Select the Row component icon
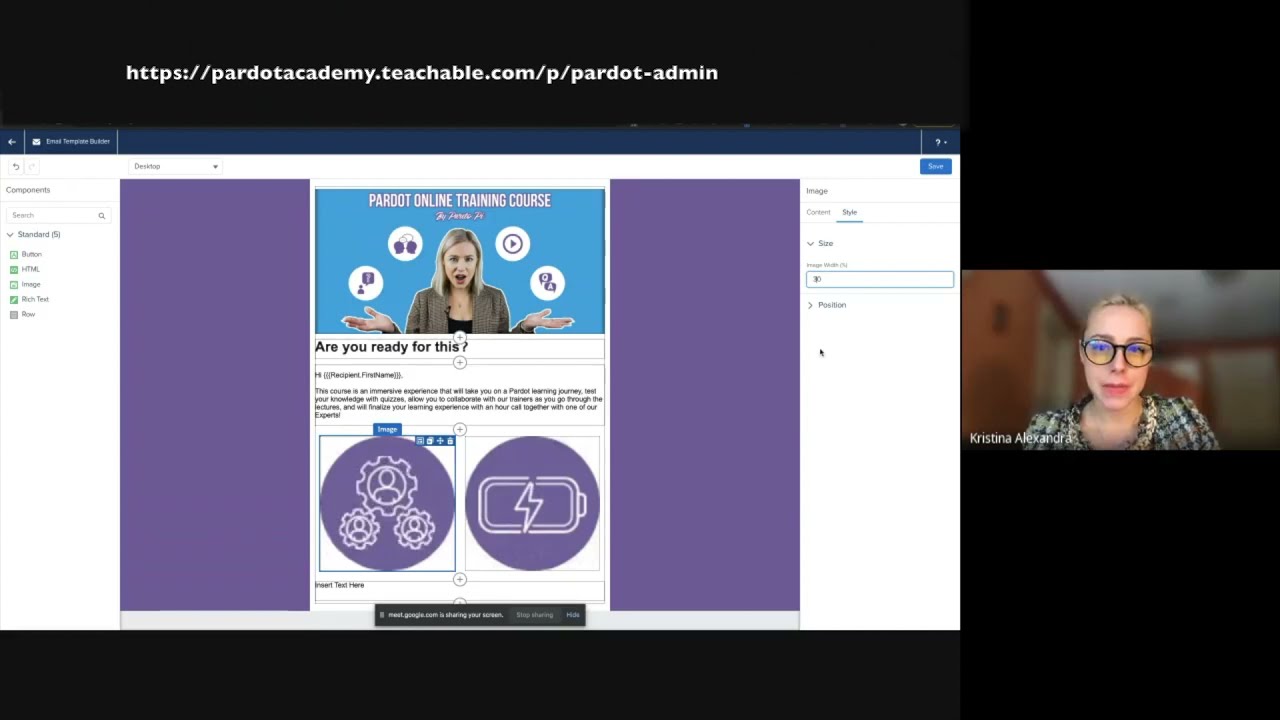This screenshot has width=1280, height=720. point(14,315)
